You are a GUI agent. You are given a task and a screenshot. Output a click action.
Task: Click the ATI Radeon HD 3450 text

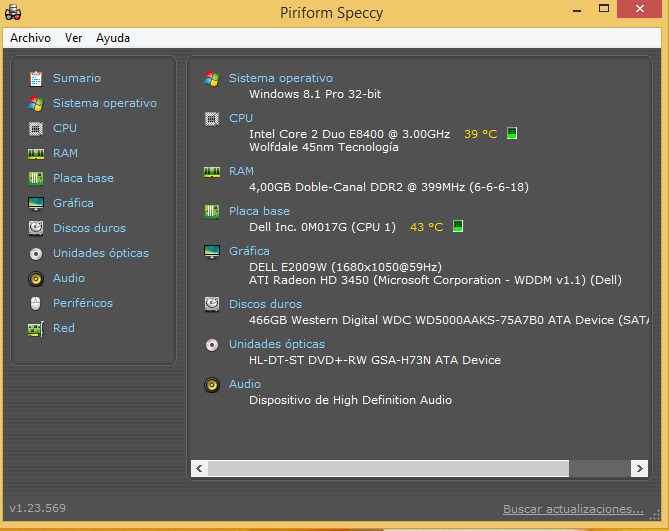435,281
